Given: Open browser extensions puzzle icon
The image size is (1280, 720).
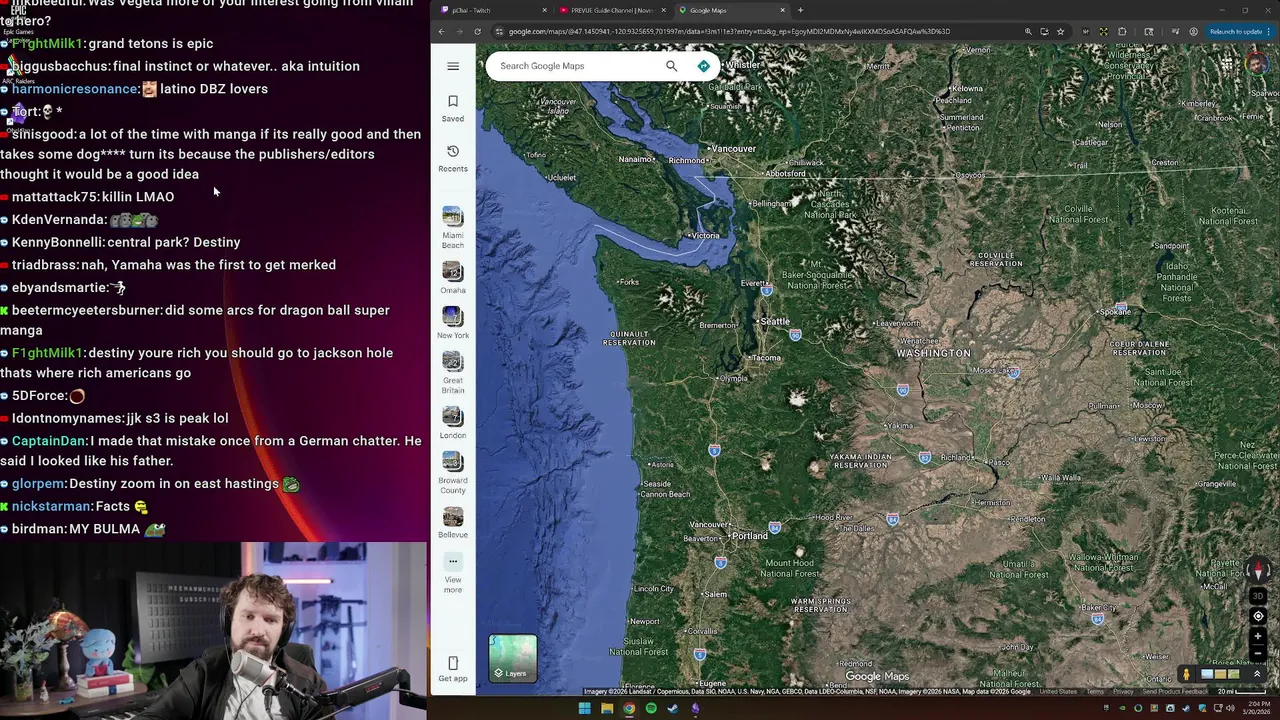Looking at the screenshot, I should 1122,31.
